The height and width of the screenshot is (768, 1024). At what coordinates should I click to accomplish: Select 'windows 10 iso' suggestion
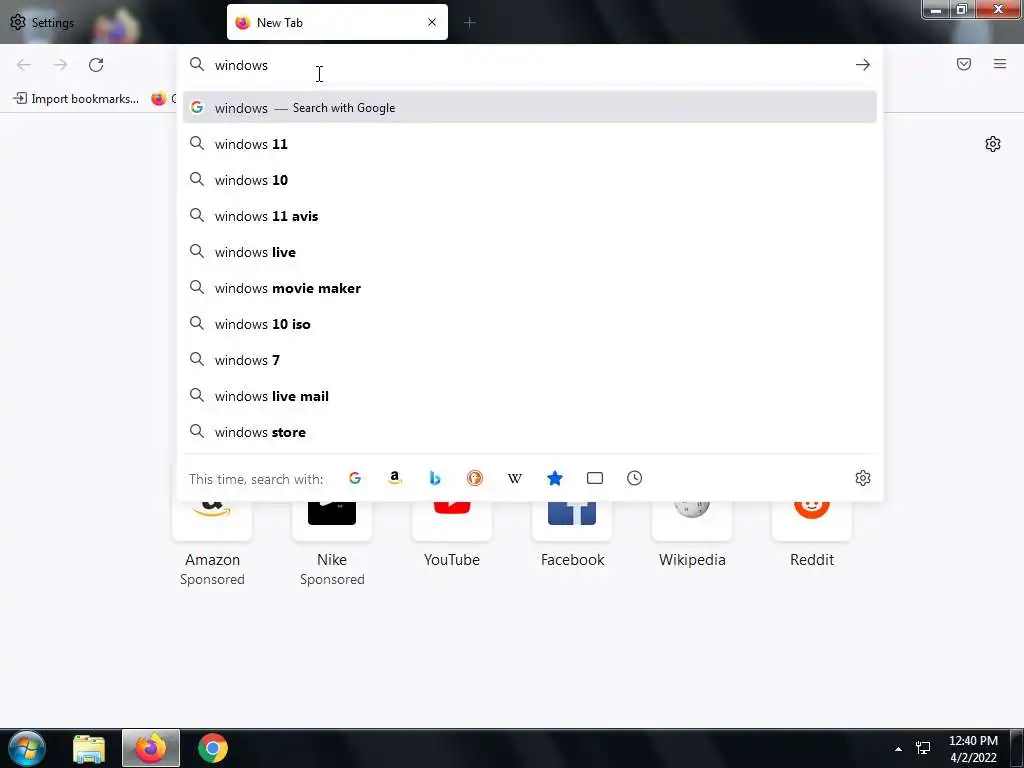[x=530, y=324]
